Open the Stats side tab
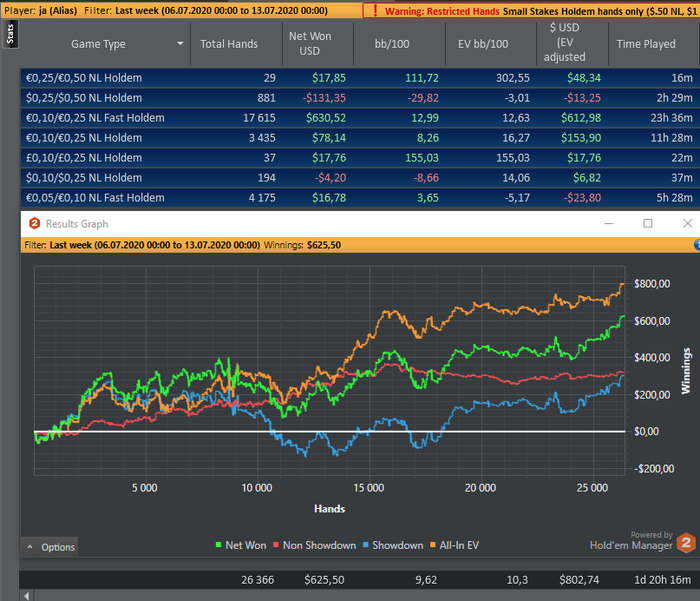This screenshot has width=700, height=601. click(9, 36)
